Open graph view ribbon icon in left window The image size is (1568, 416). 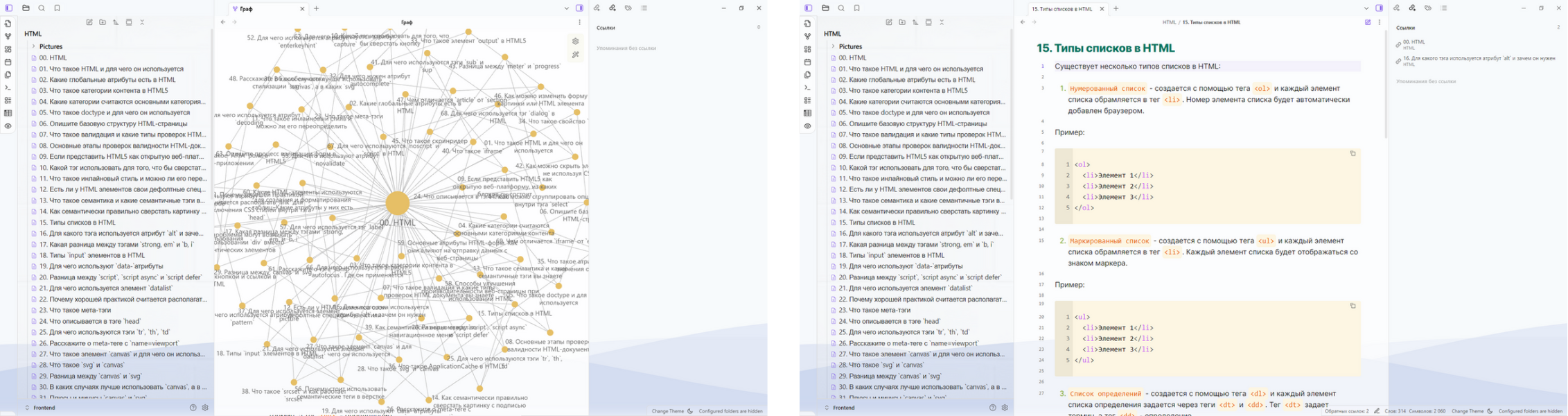click(x=8, y=37)
